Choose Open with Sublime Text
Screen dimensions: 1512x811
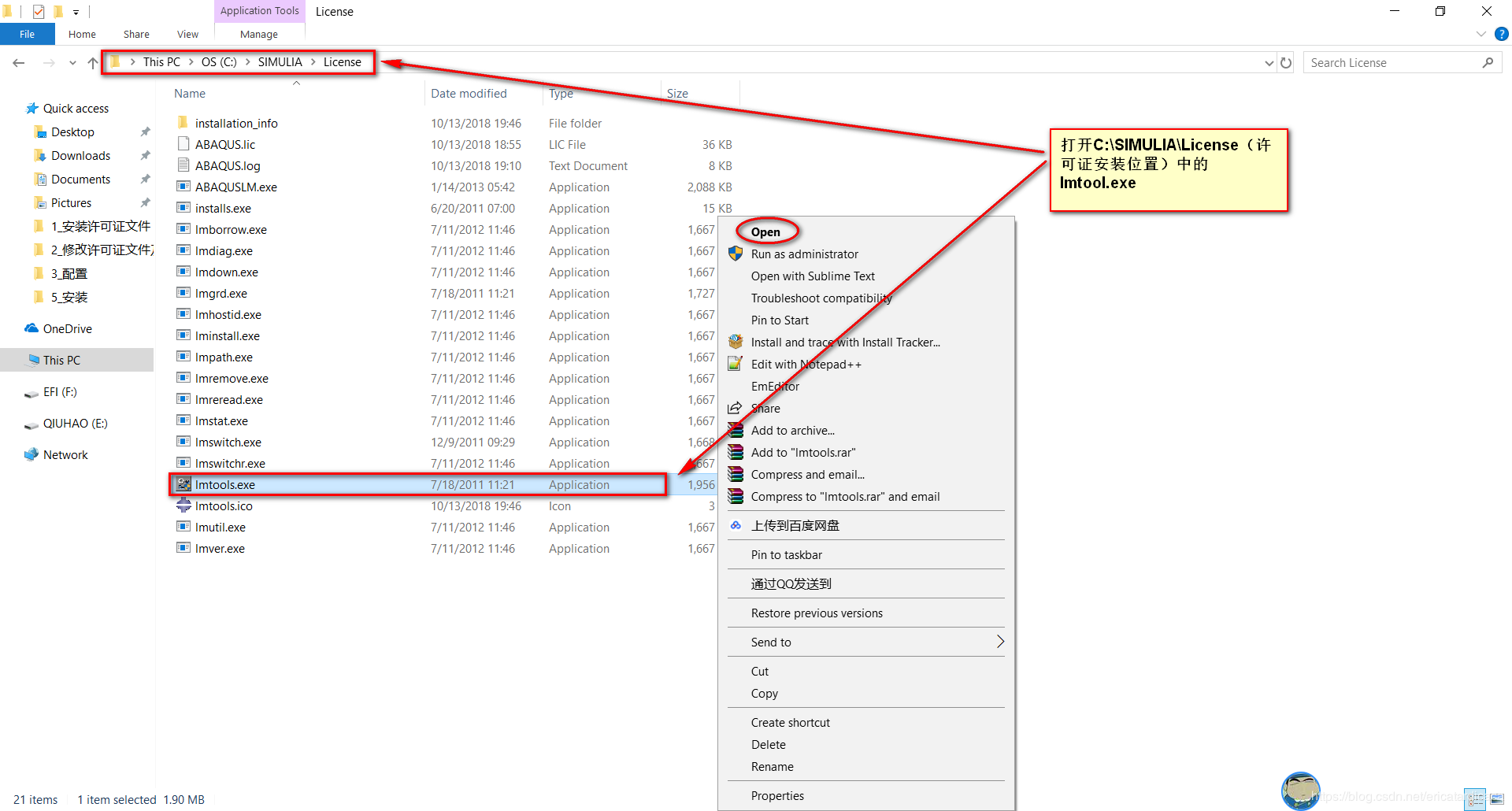click(x=813, y=276)
